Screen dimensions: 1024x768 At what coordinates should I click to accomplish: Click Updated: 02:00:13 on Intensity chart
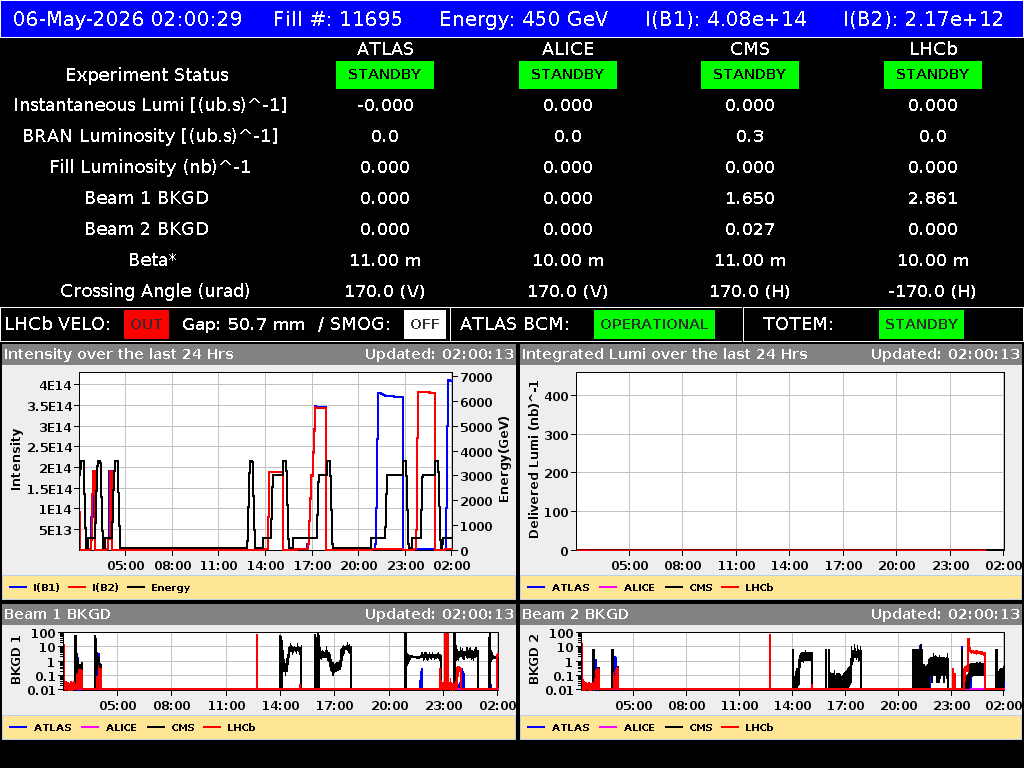pos(440,354)
